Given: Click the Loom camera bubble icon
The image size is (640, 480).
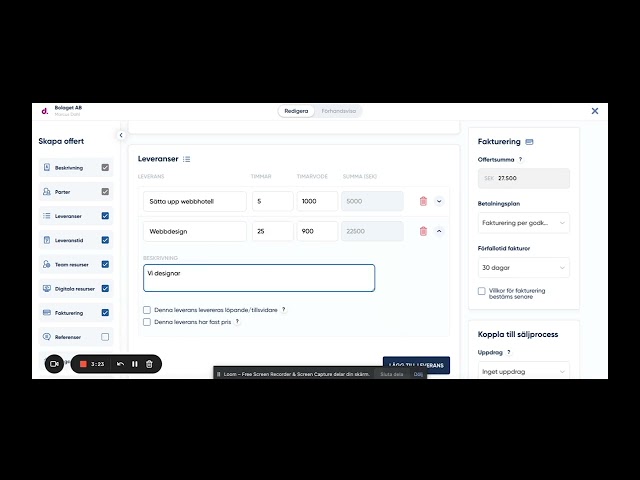Looking at the screenshot, I should (x=54, y=364).
